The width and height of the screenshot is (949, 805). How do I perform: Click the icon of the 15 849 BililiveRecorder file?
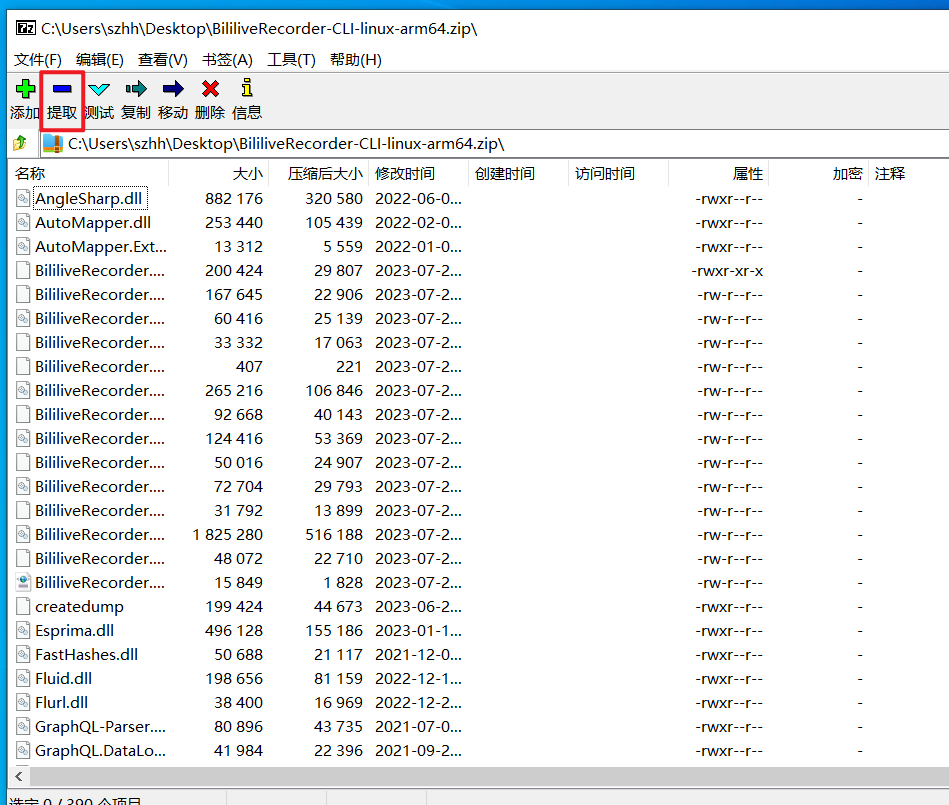(x=23, y=582)
